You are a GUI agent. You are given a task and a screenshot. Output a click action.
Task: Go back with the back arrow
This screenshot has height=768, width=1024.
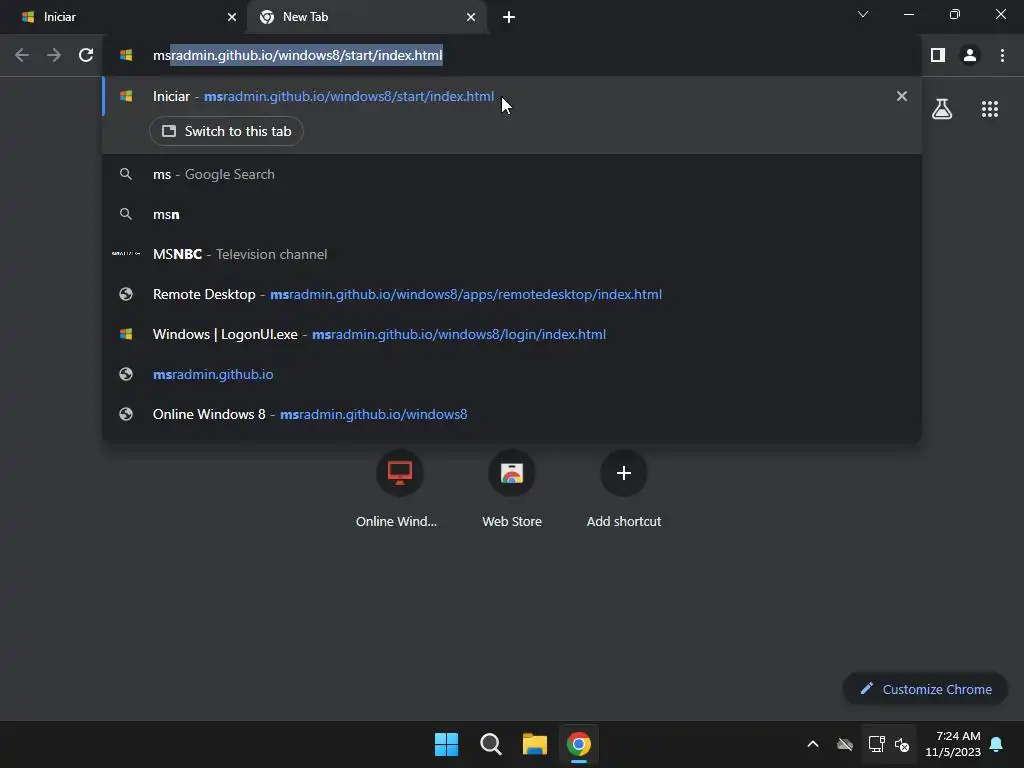[22, 56]
